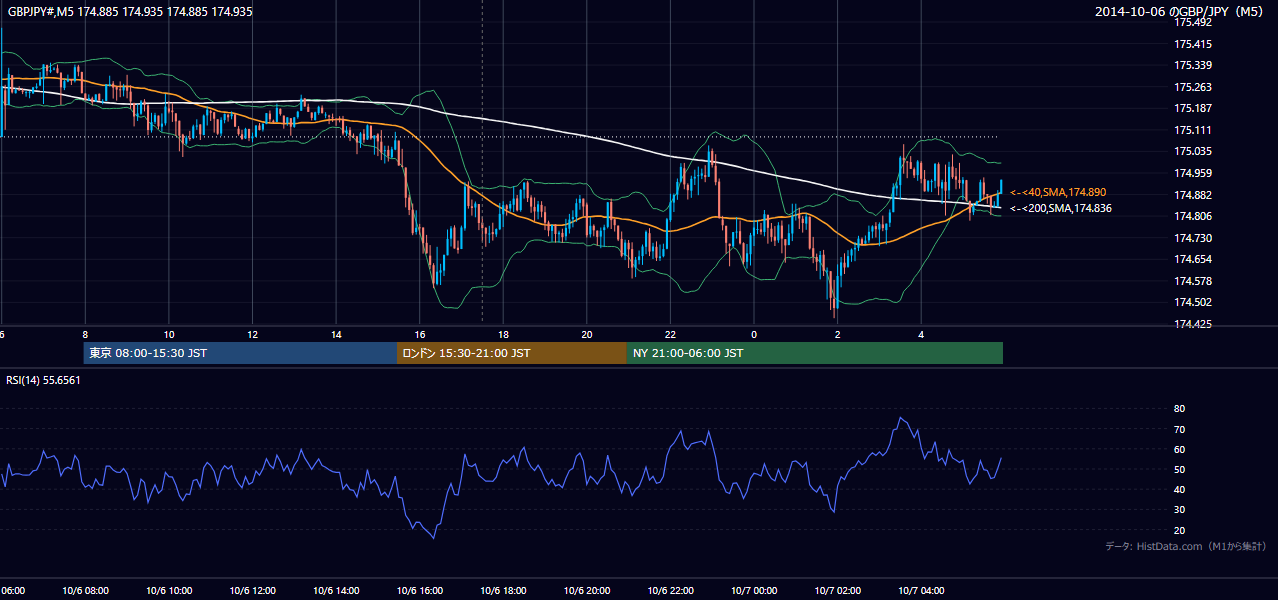
Task: Click price axis value 175.263
Action: [1193, 87]
